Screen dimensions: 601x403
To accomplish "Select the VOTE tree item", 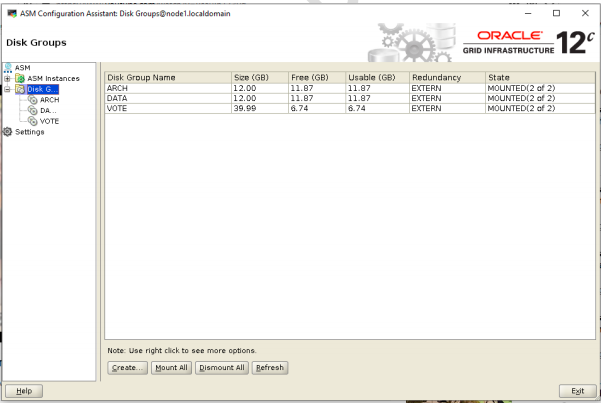I will point(49,121).
